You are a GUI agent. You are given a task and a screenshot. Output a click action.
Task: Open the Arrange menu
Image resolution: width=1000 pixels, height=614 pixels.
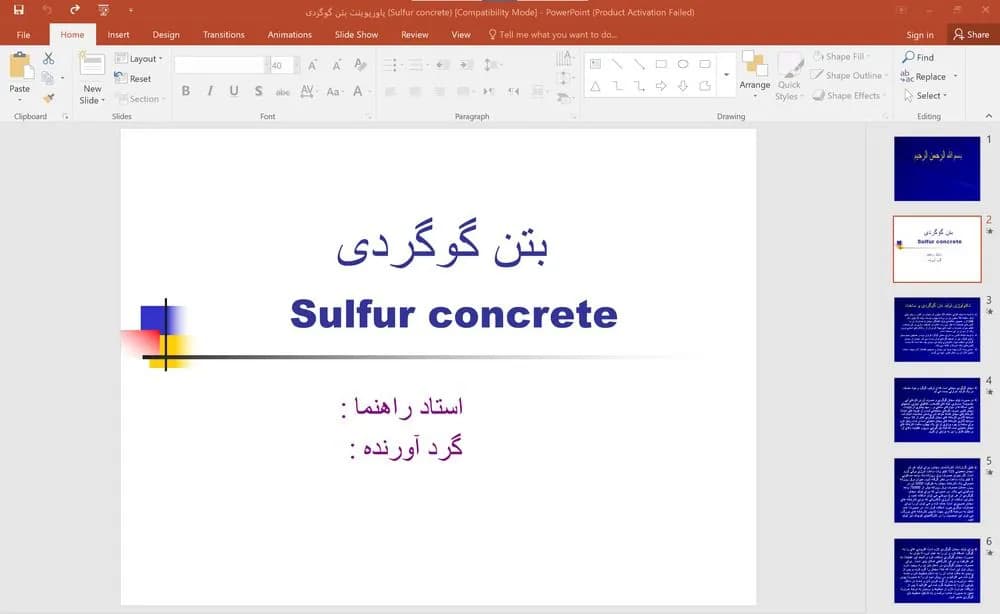point(754,75)
